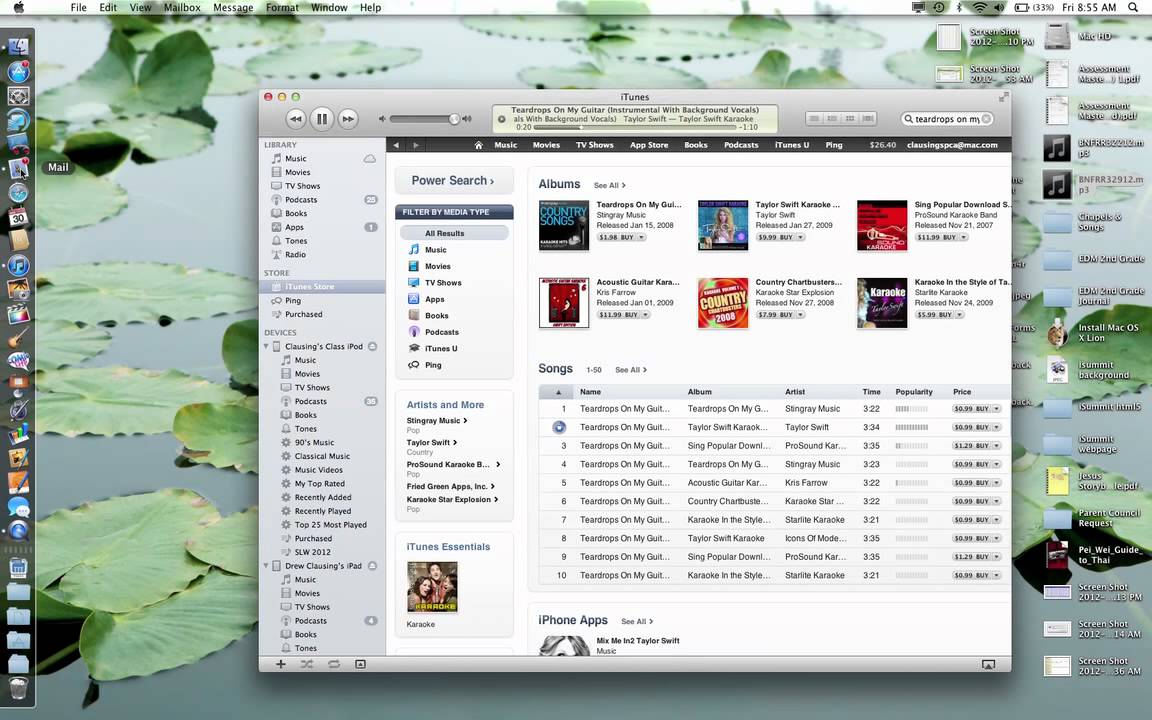Expand Stingray Music artist link arrow
Viewport: 1152px width, 720px height.
click(465, 420)
